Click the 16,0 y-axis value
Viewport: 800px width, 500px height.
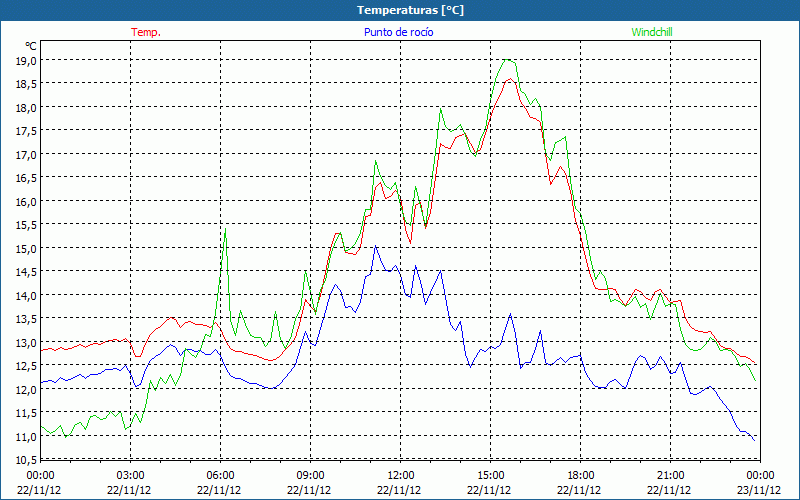click(27, 202)
